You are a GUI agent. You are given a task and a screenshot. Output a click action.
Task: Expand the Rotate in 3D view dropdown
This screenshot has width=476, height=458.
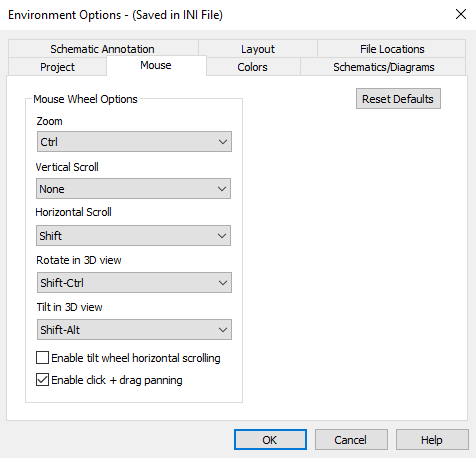[x=134, y=283]
